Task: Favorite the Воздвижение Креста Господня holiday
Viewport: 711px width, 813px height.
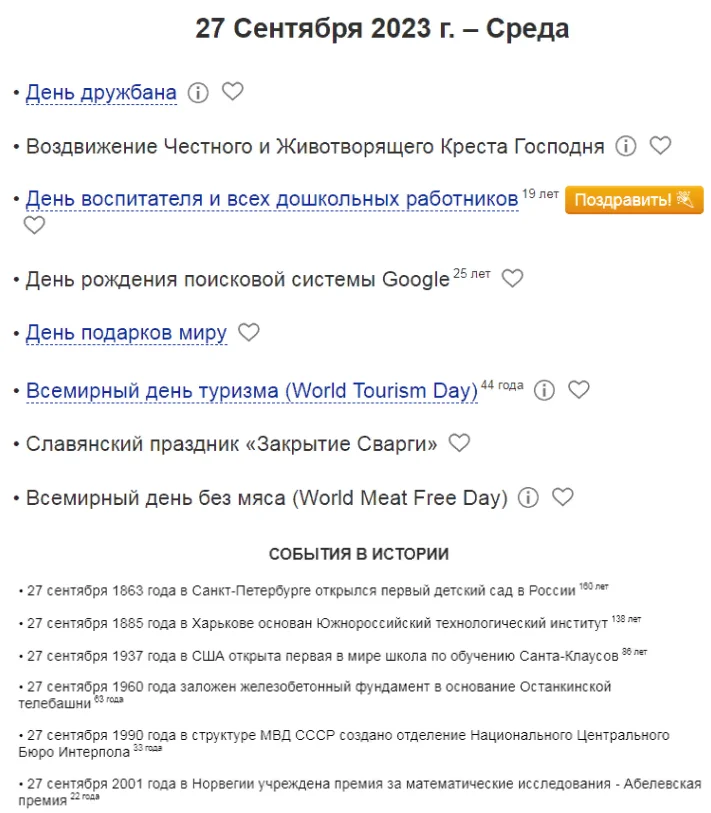Action: click(x=660, y=146)
